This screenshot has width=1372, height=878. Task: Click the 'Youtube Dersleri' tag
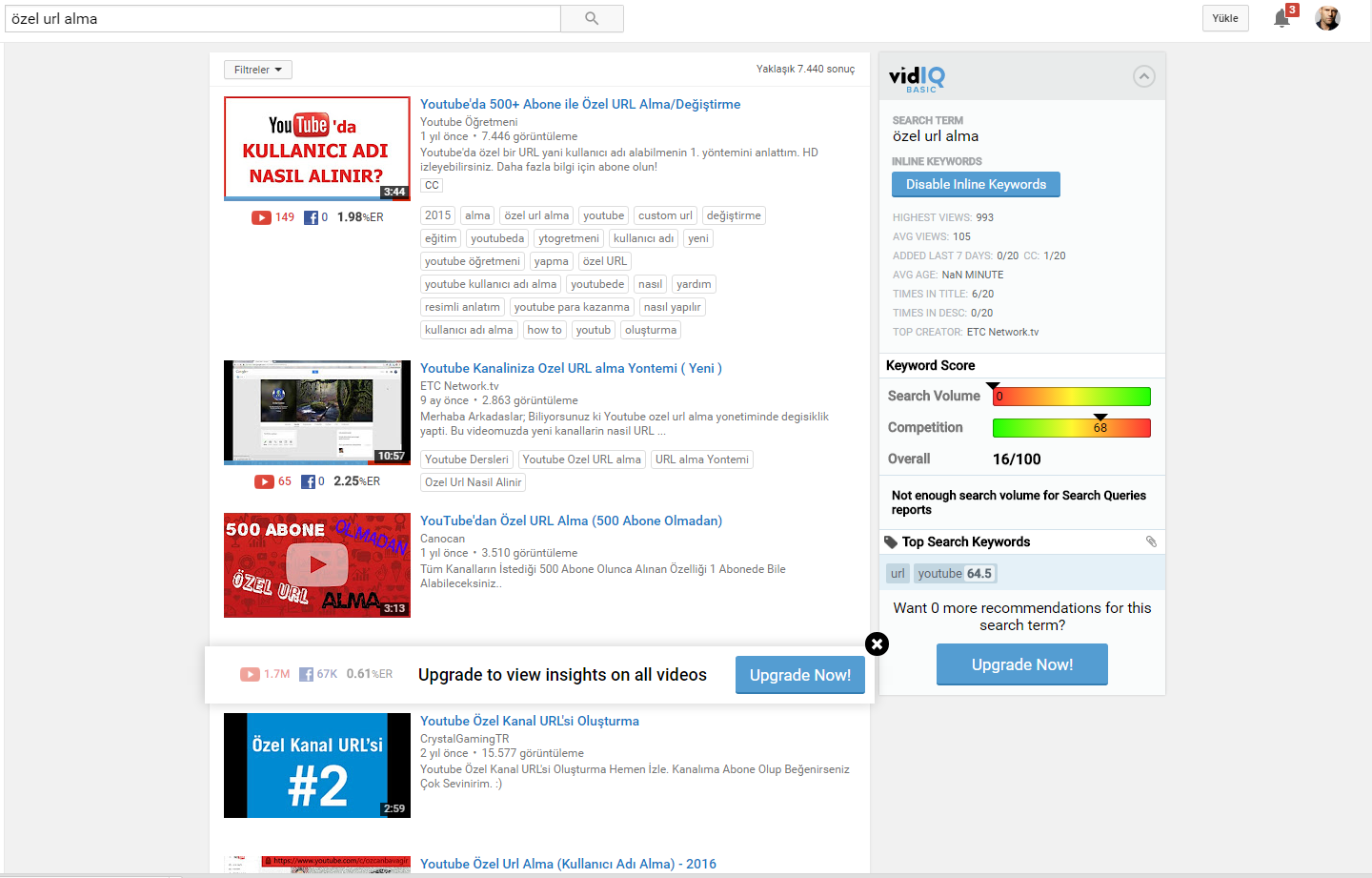tap(467, 459)
